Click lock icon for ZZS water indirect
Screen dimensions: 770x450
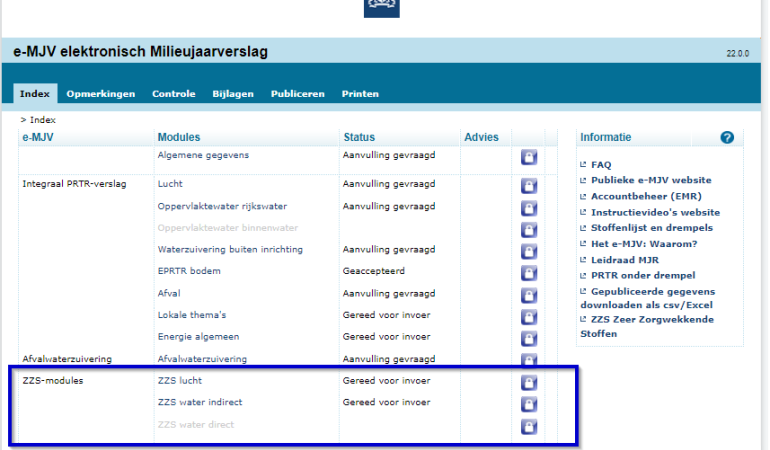(529, 404)
